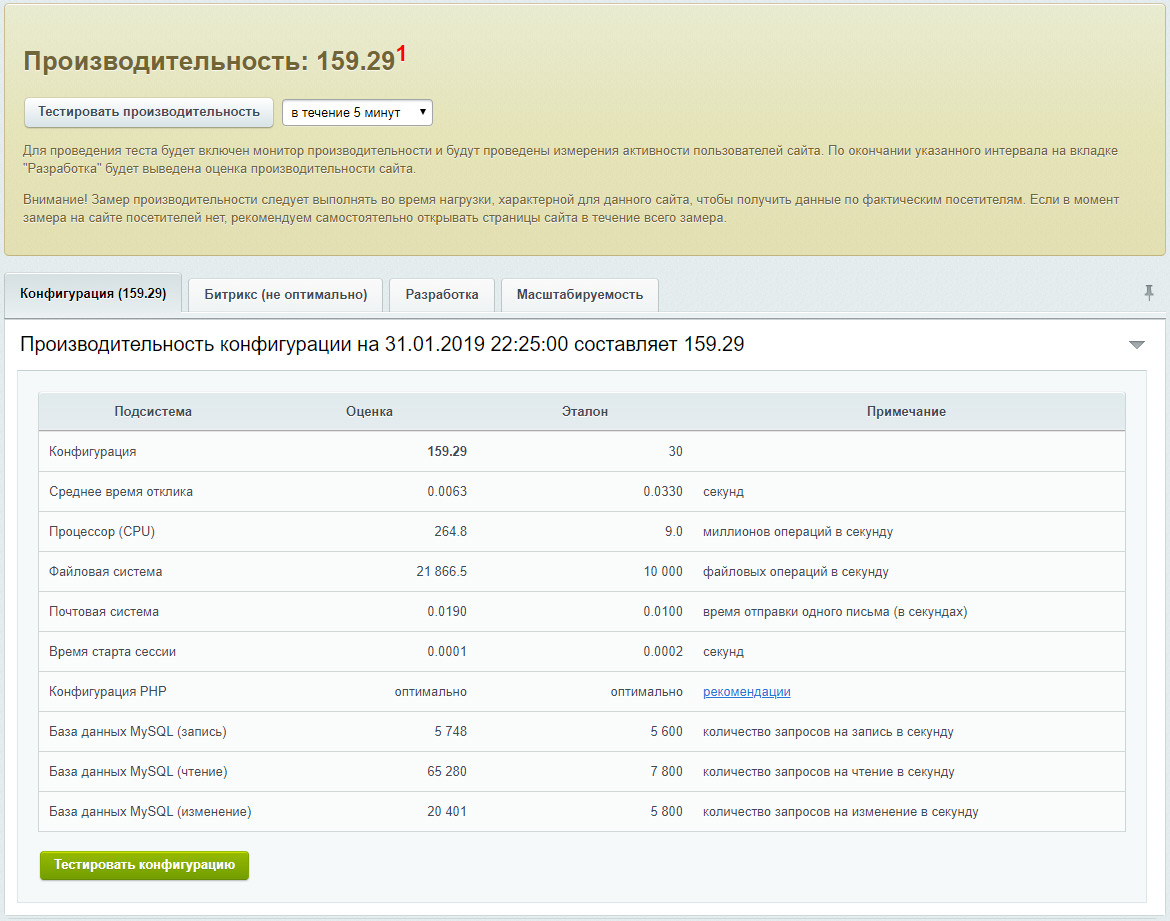Open the Масштабируемость tab
The height and width of the screenshot is (921, 1170).
[x=580, y=295]
